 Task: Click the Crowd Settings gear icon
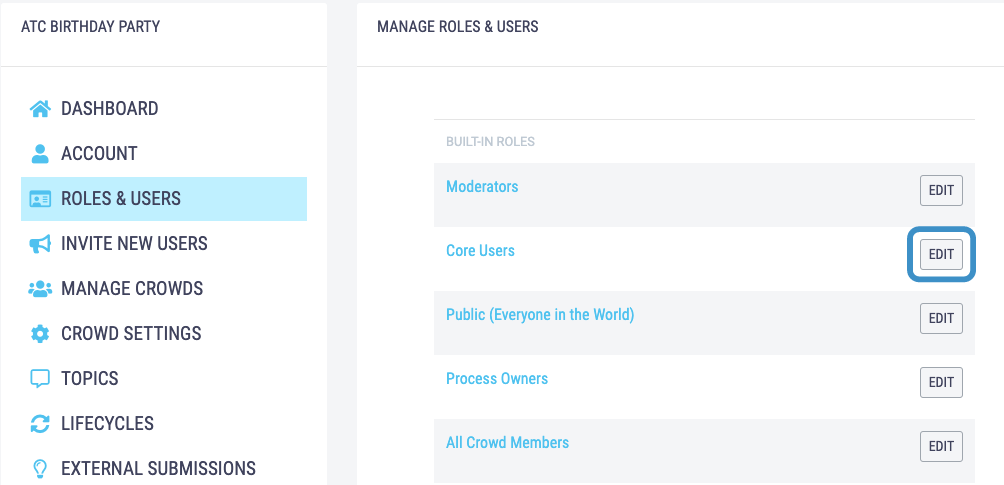point(40,334)
